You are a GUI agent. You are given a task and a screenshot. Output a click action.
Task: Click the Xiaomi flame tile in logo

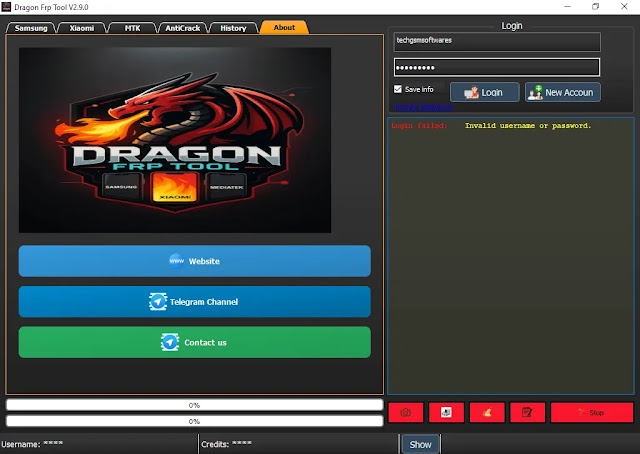click(175, 187)
